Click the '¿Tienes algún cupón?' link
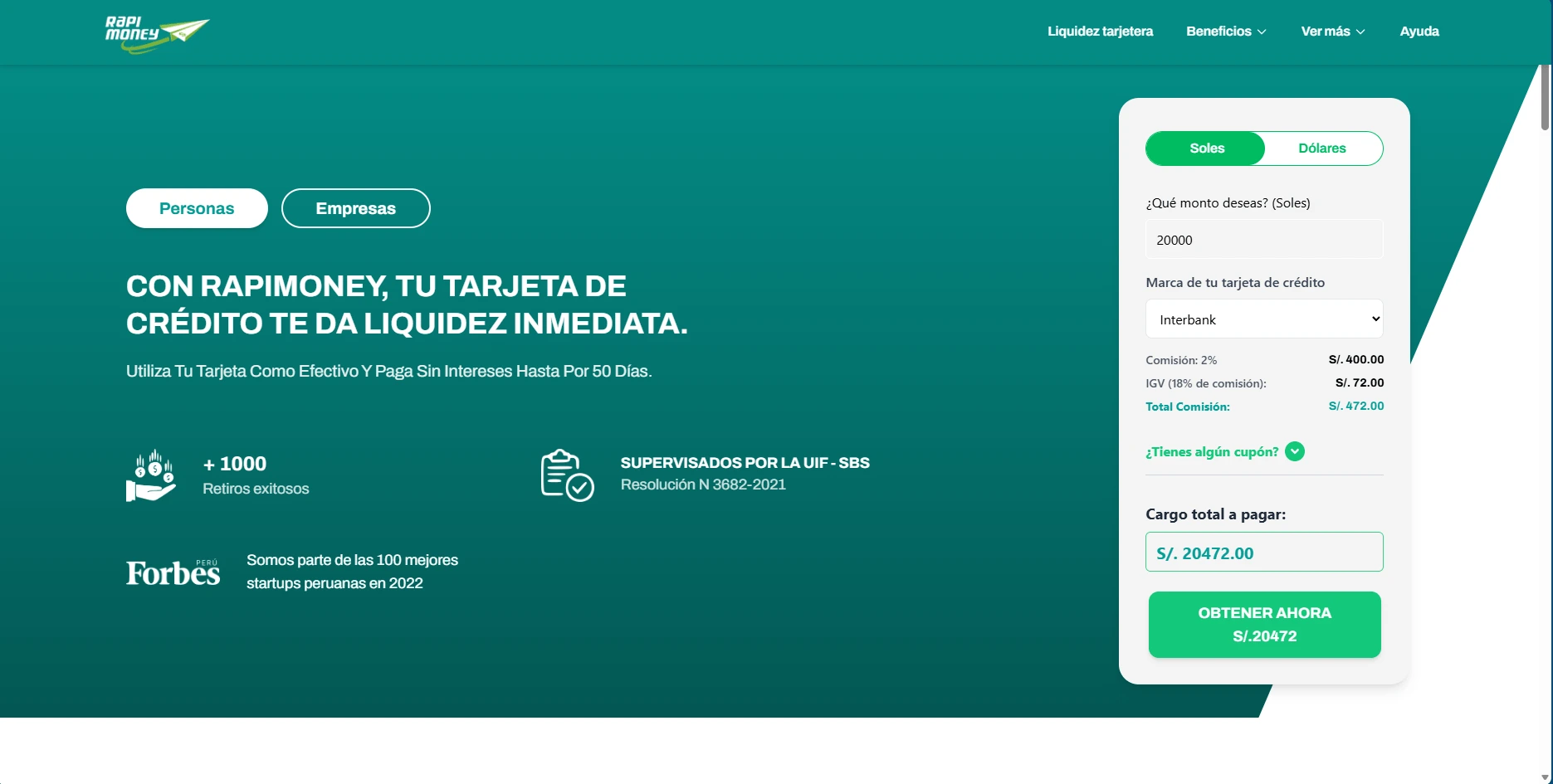 [x=1211, y=451]
